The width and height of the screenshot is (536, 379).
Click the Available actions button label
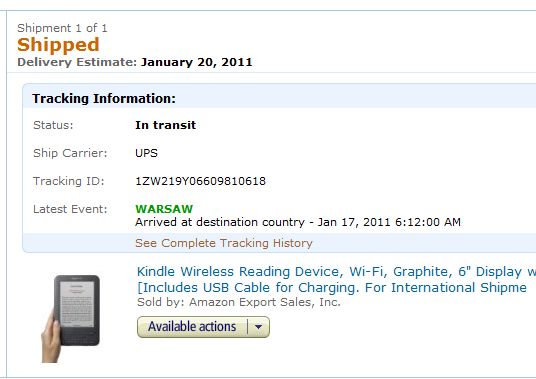click(x=192, y=327)
